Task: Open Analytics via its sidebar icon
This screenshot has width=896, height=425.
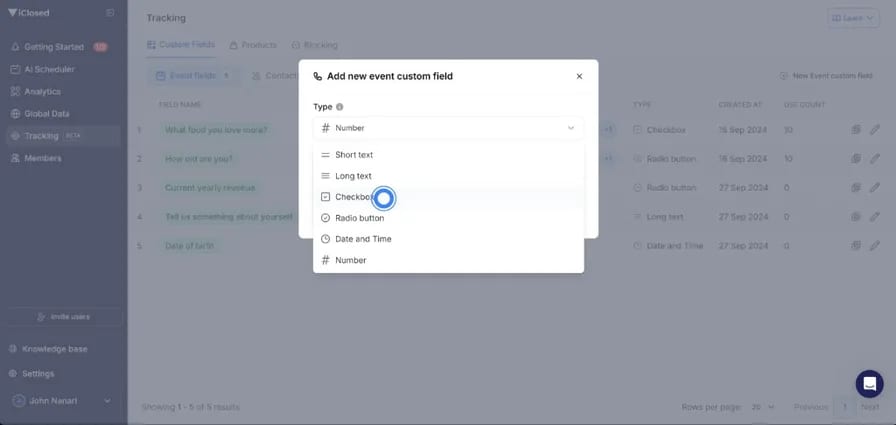Action: (15, 91)
